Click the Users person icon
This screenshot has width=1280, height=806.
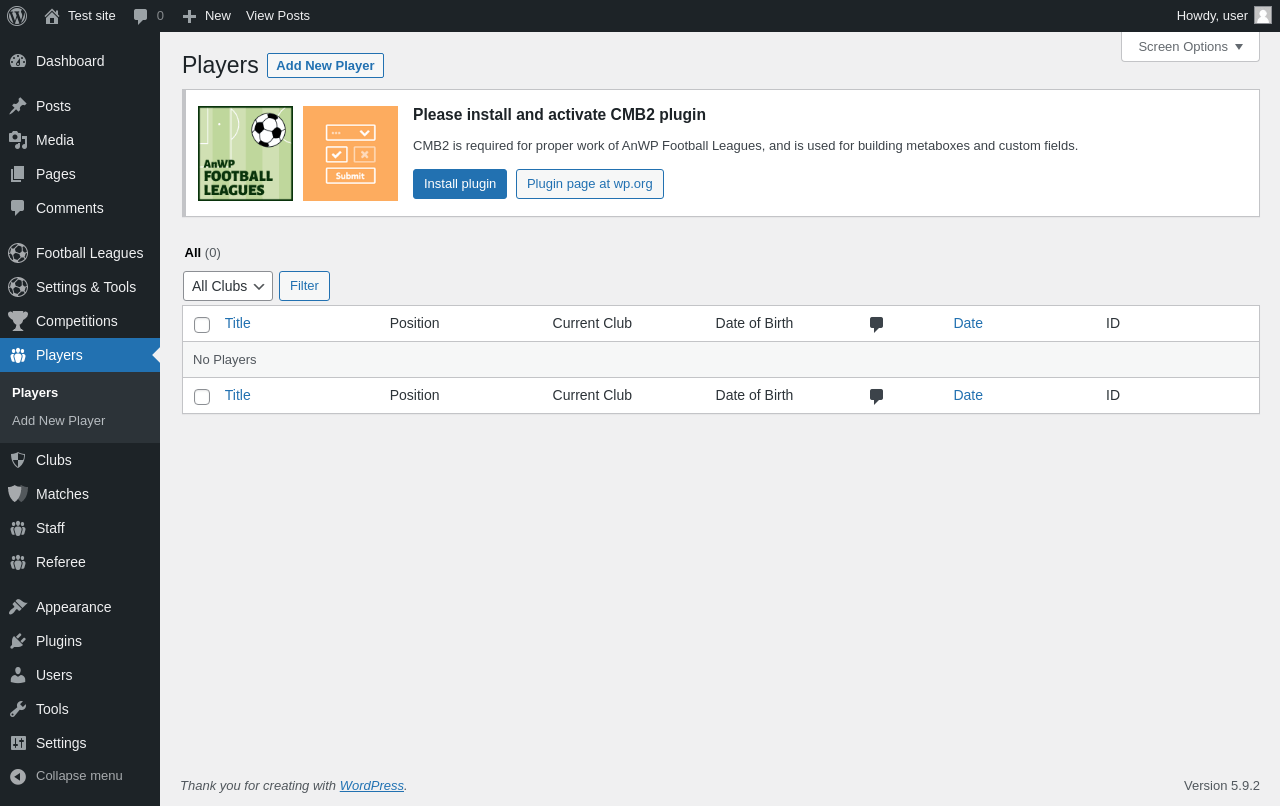(x=18, y=675)
